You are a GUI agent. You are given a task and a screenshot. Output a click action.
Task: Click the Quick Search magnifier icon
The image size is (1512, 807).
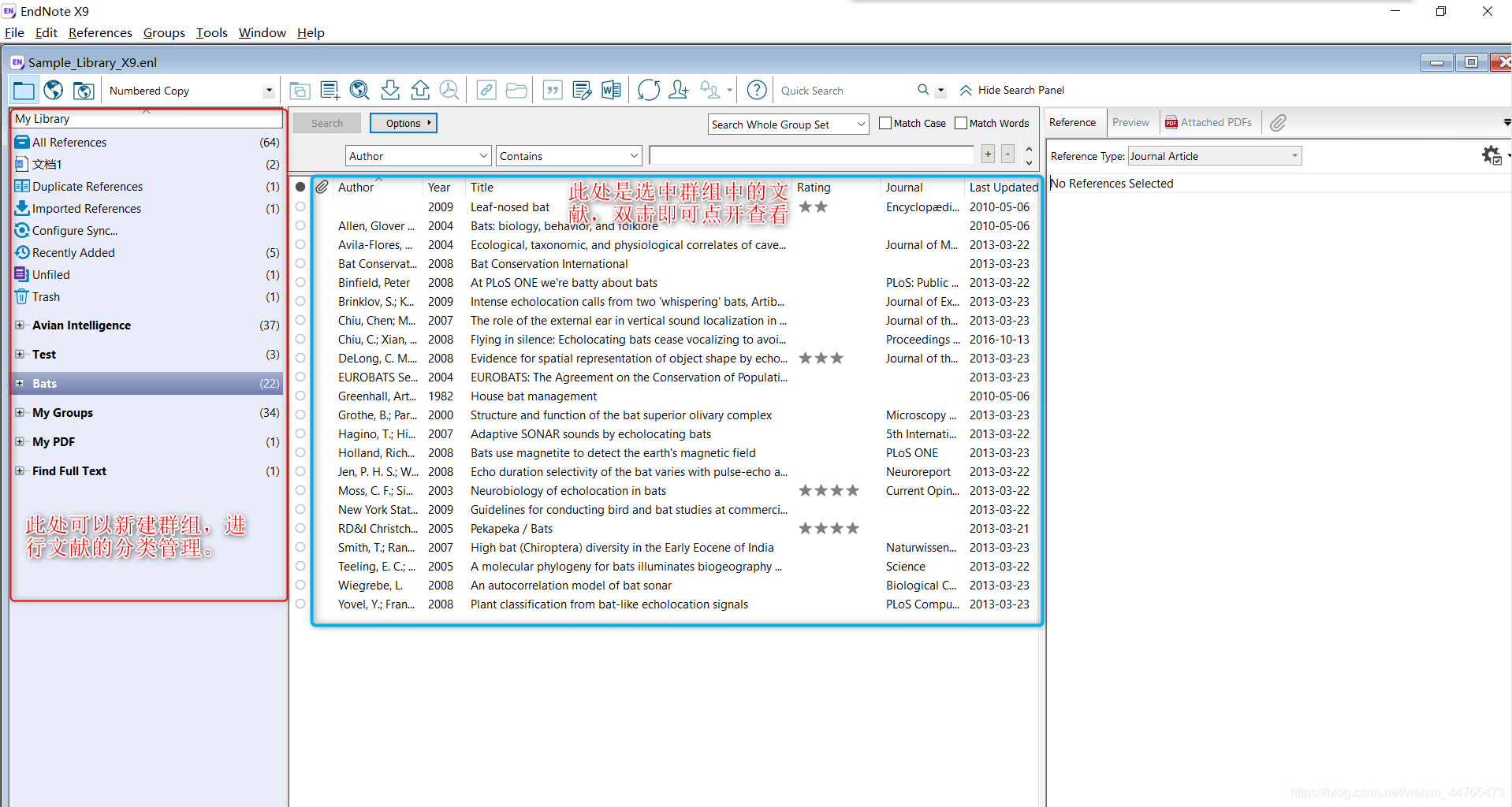pos(923,90)
